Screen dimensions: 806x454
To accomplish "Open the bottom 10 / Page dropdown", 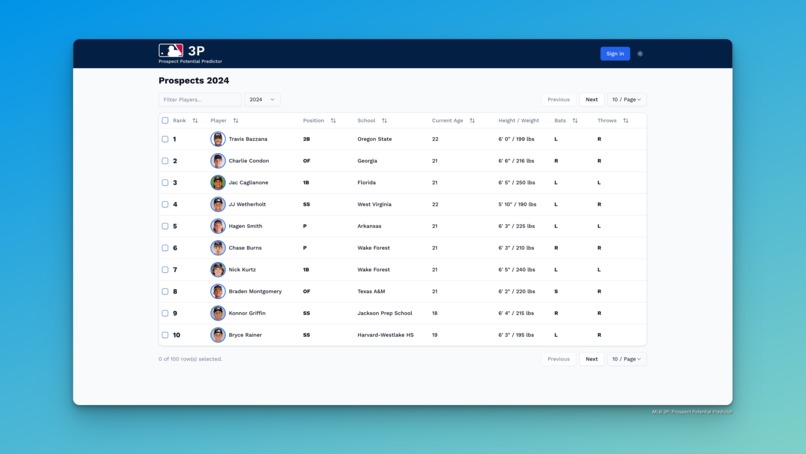I will pyautogui.click(x=627, y=359).
